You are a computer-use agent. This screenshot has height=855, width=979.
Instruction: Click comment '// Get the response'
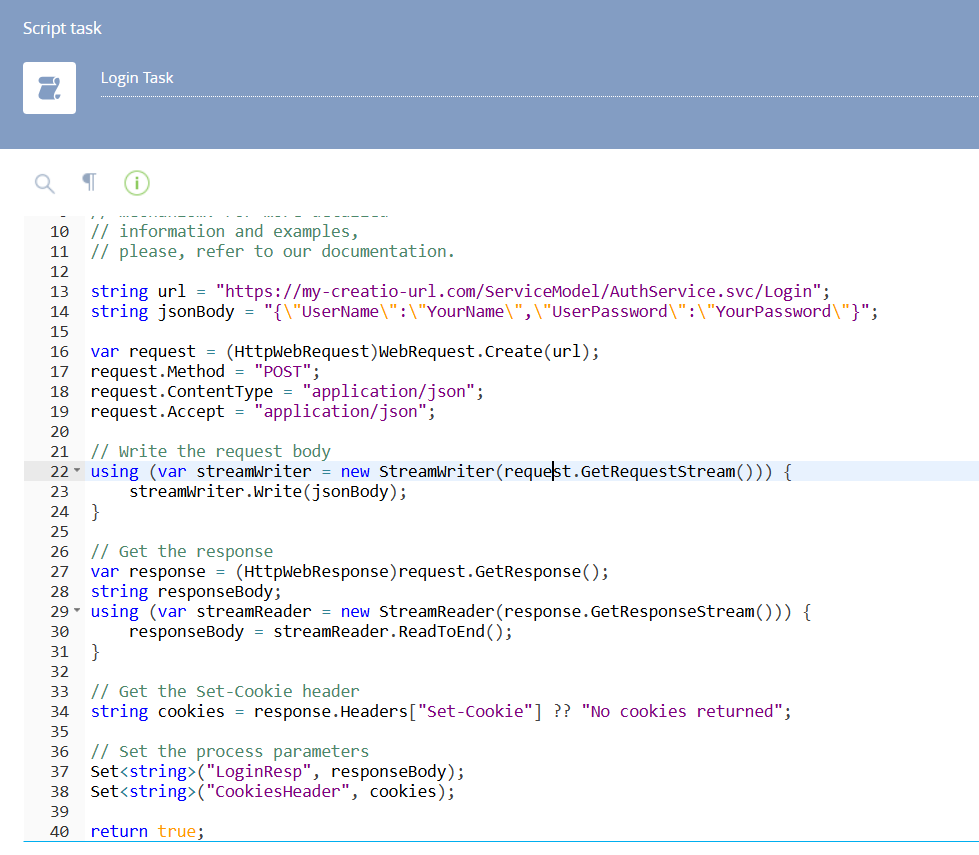tap(182, 551)
